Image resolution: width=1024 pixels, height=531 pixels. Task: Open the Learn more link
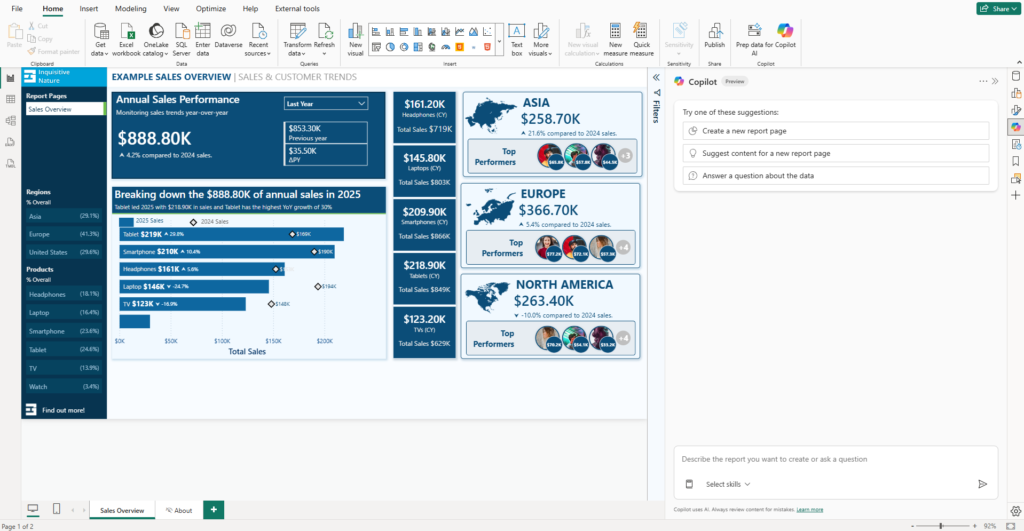pyautogui.click(x=810, y=509)
